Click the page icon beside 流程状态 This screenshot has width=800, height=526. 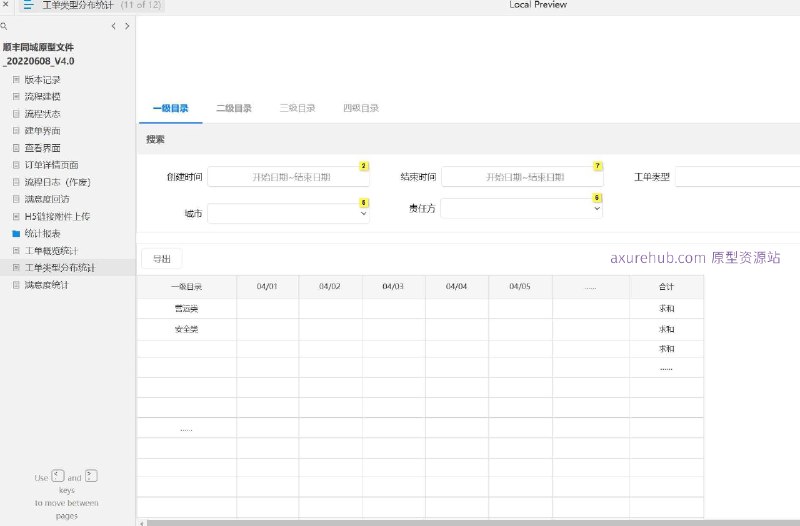click(16, 114)
